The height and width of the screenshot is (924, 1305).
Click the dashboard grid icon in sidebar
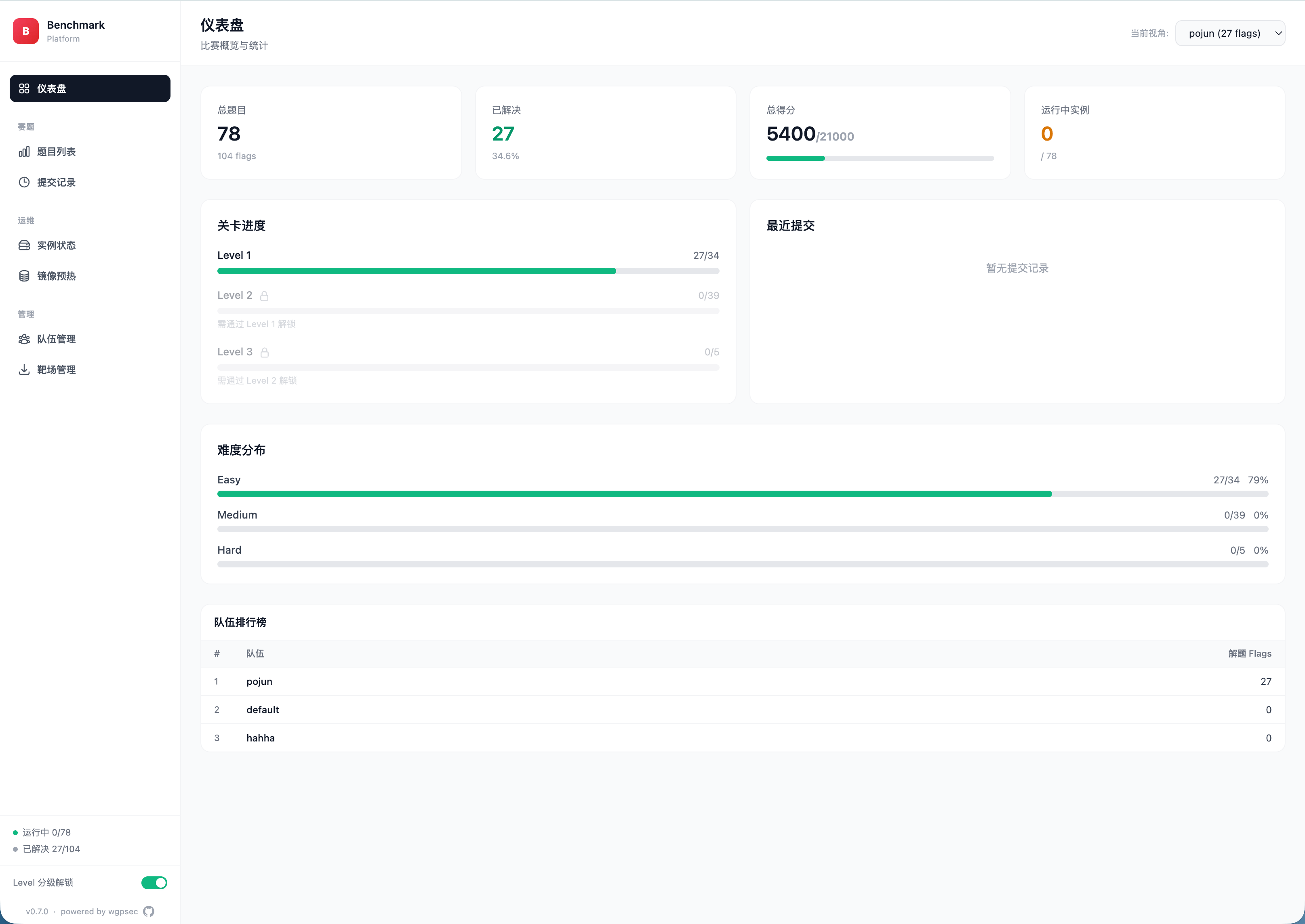(x=24, y=89)
